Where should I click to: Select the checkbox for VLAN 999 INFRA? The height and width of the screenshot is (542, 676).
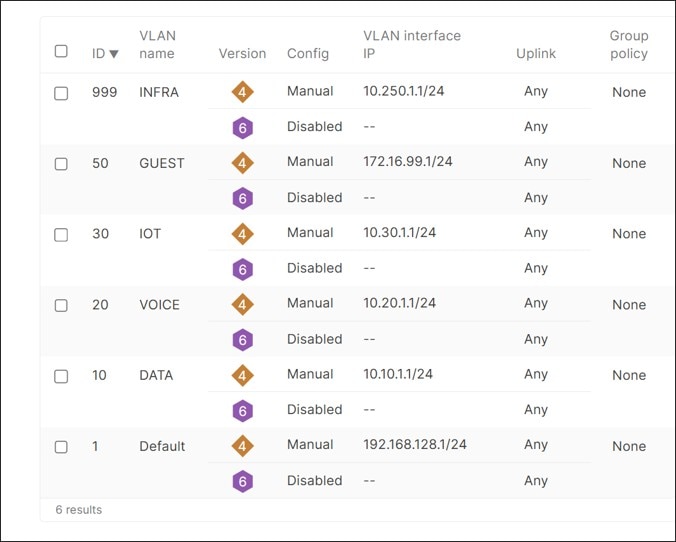pyautogui.click(x=61, y=93)
